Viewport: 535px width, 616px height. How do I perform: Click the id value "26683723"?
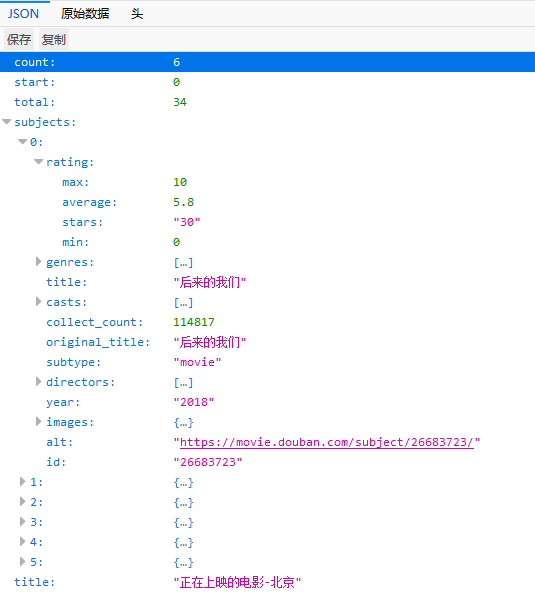pyautogui.click(x=208, y=462)
